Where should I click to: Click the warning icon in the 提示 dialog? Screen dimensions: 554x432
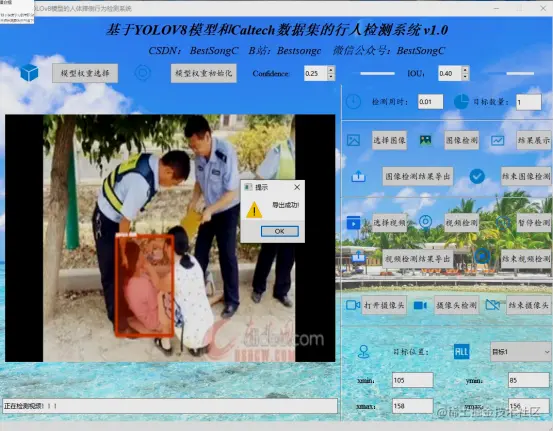[254, 209]
